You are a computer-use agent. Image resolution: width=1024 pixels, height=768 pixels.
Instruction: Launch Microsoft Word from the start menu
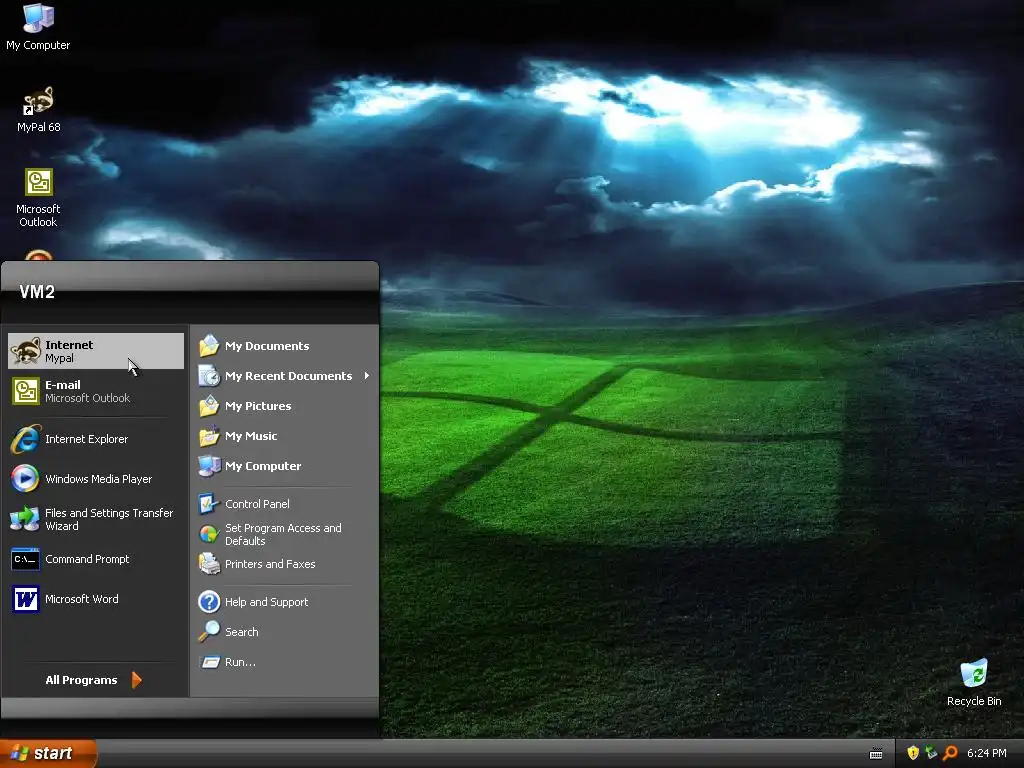click(96, 599)
